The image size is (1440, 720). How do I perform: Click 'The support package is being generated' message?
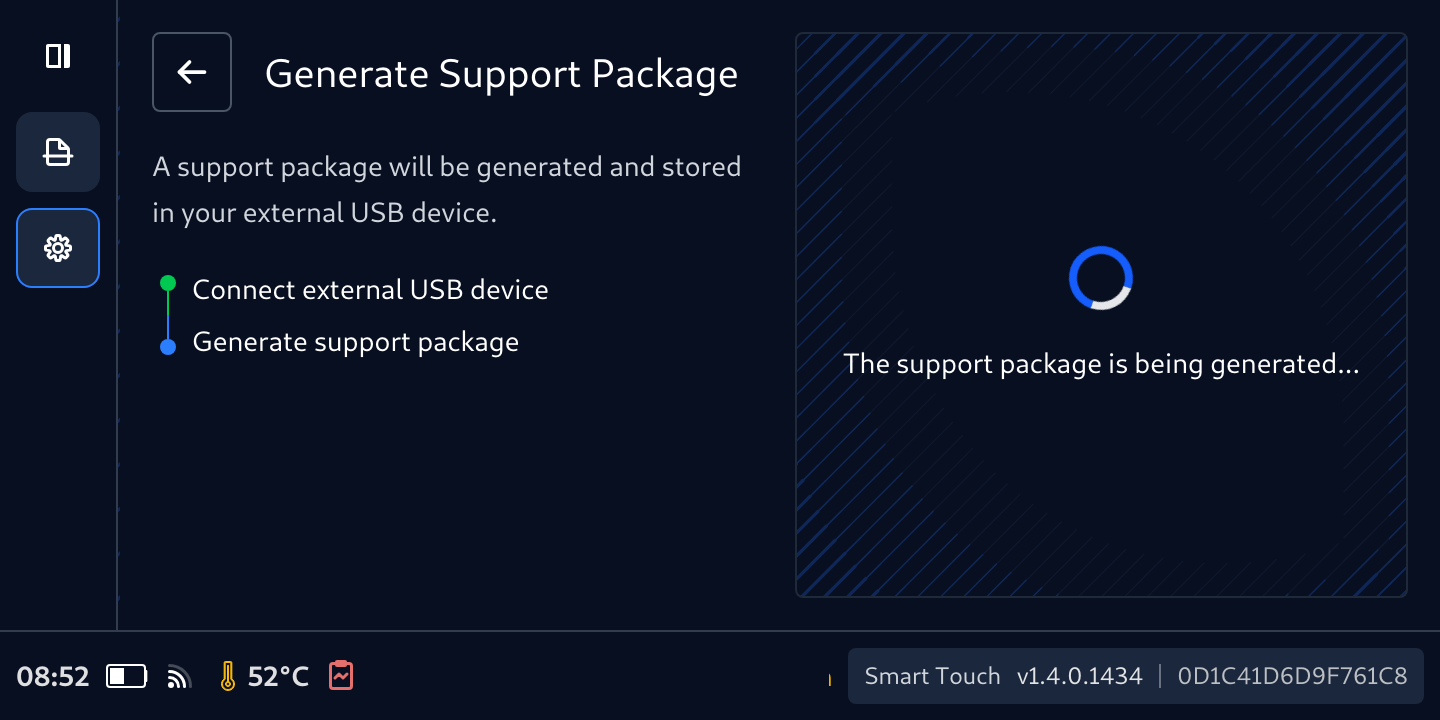tap(1101, 364)
